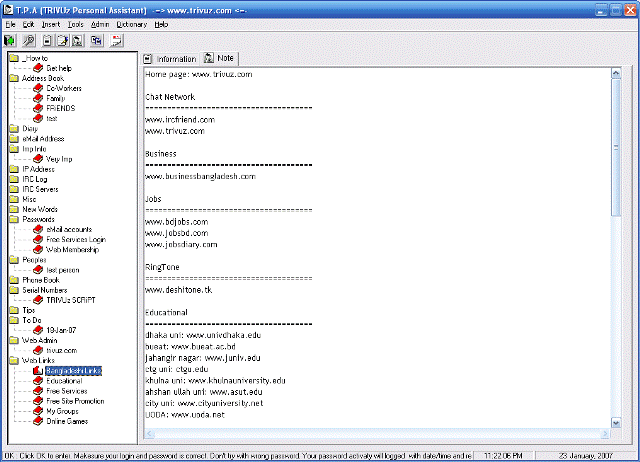Image resolution: width=640 pixels, height=462 pixels.
Task: Click the copy documents toolbar icon
Action: [97, 40]
